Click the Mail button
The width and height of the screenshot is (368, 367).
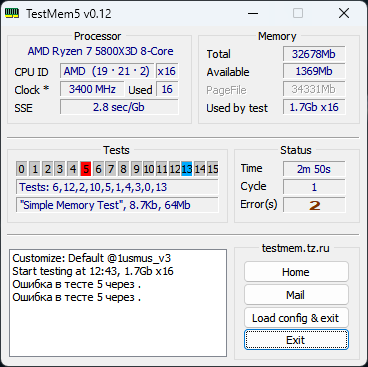tap(296, 295)
